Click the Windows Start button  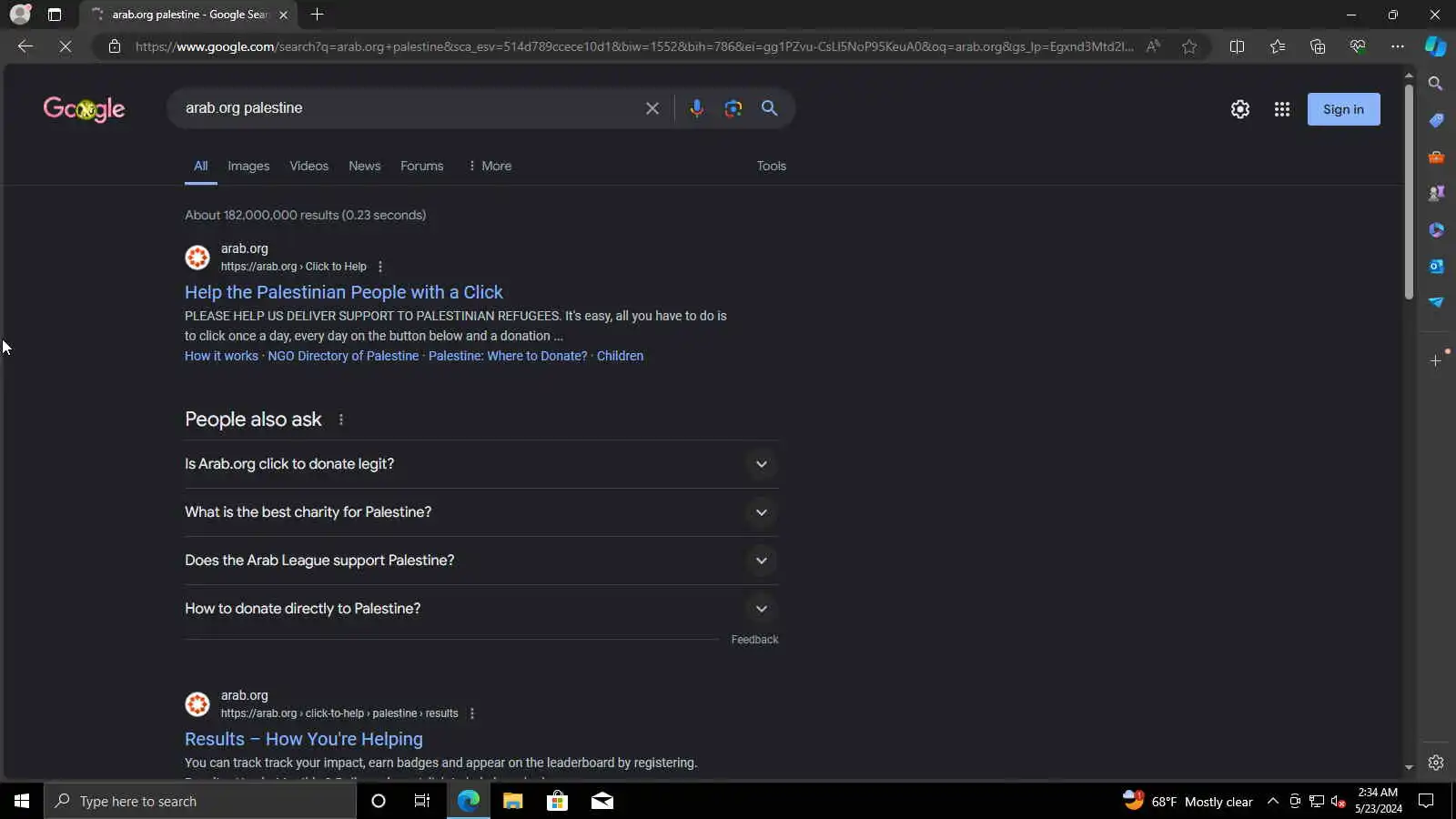(x=22, y=801)
